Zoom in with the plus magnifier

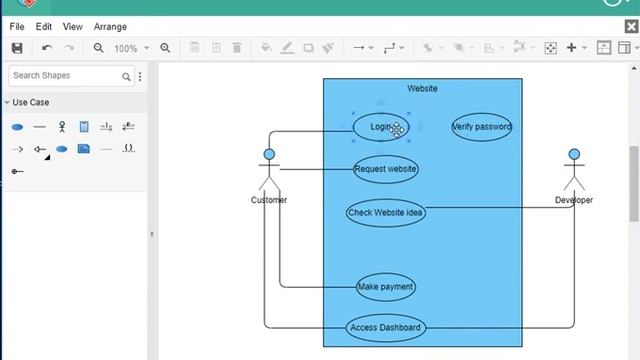[x=165, y=48]
